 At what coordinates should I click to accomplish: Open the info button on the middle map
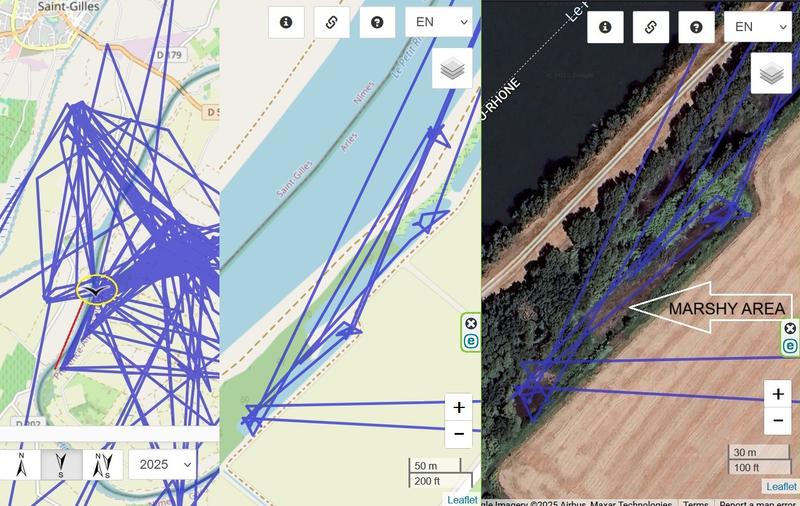pos(286,22)
